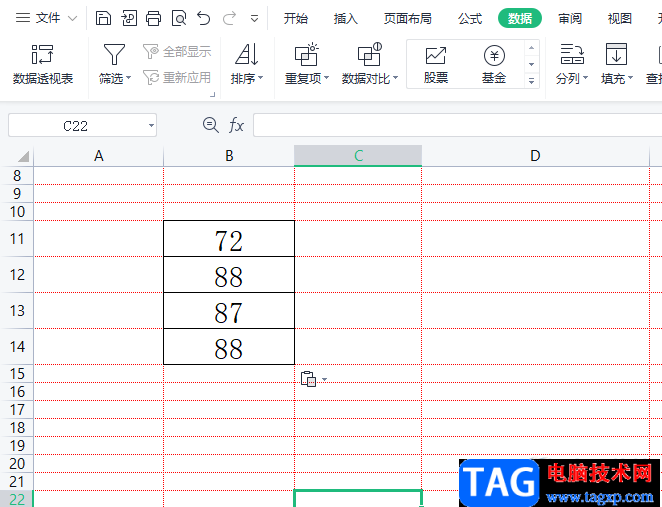Select row 11 header
662x507 pixels.
(17, 239)
